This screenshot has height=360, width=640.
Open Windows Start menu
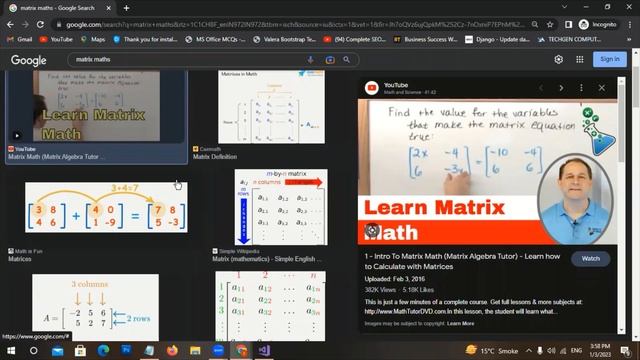[11, 351]
